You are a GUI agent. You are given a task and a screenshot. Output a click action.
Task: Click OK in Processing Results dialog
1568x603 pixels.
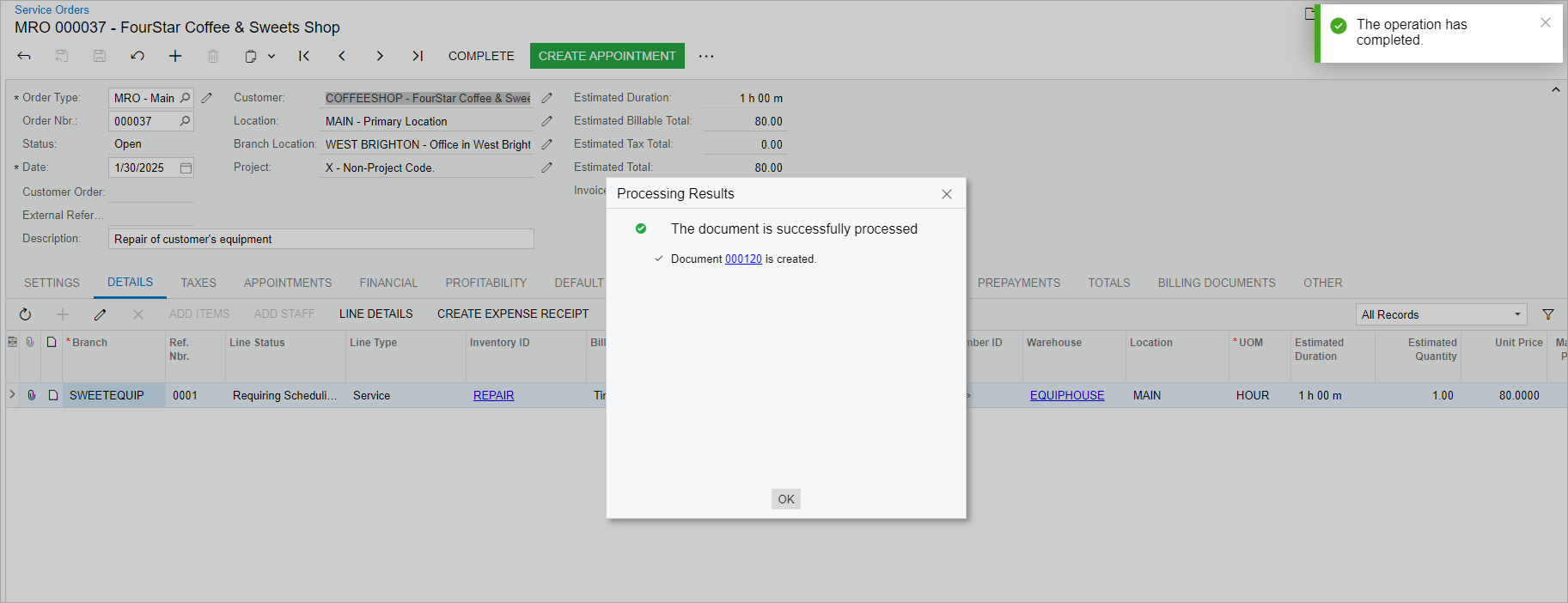pyautogui.click(x=786, y=499)
